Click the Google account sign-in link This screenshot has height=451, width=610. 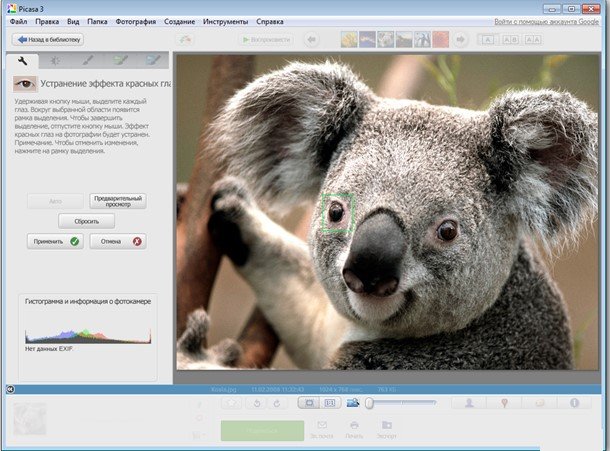pos(546,22)
